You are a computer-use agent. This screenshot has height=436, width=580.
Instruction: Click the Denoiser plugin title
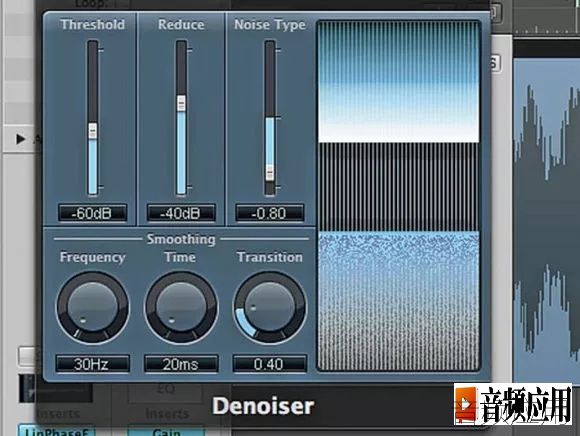(x=263, y=406)
